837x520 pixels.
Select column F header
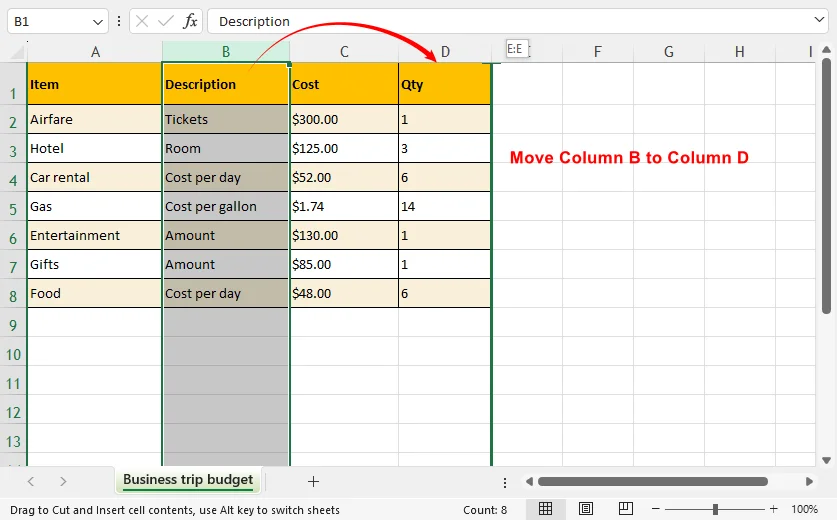coord(598,52)
